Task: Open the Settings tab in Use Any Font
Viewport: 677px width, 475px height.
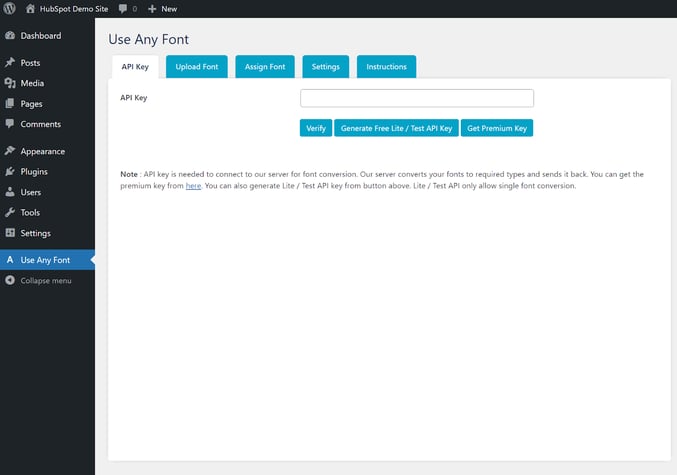Action: coord(326,67)
